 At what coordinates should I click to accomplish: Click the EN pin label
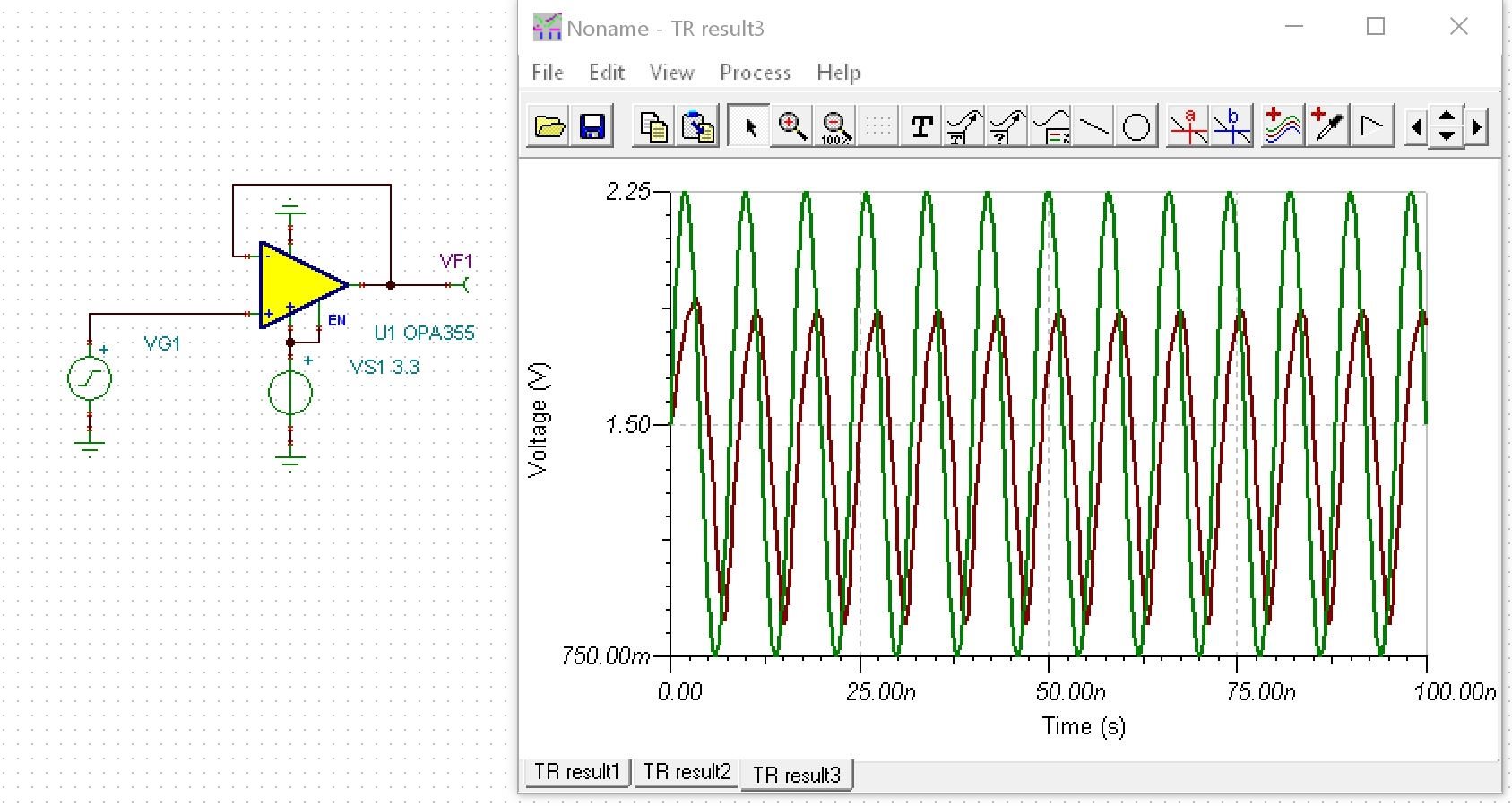pos(337,320)
